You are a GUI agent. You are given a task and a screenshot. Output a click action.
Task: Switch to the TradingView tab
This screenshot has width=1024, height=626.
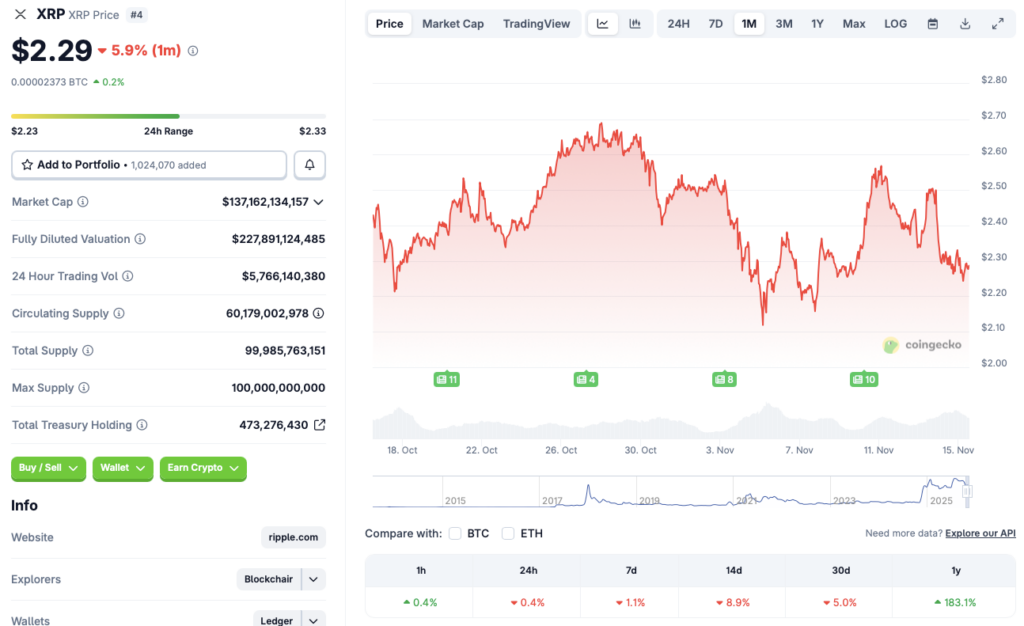coord(537,23)
